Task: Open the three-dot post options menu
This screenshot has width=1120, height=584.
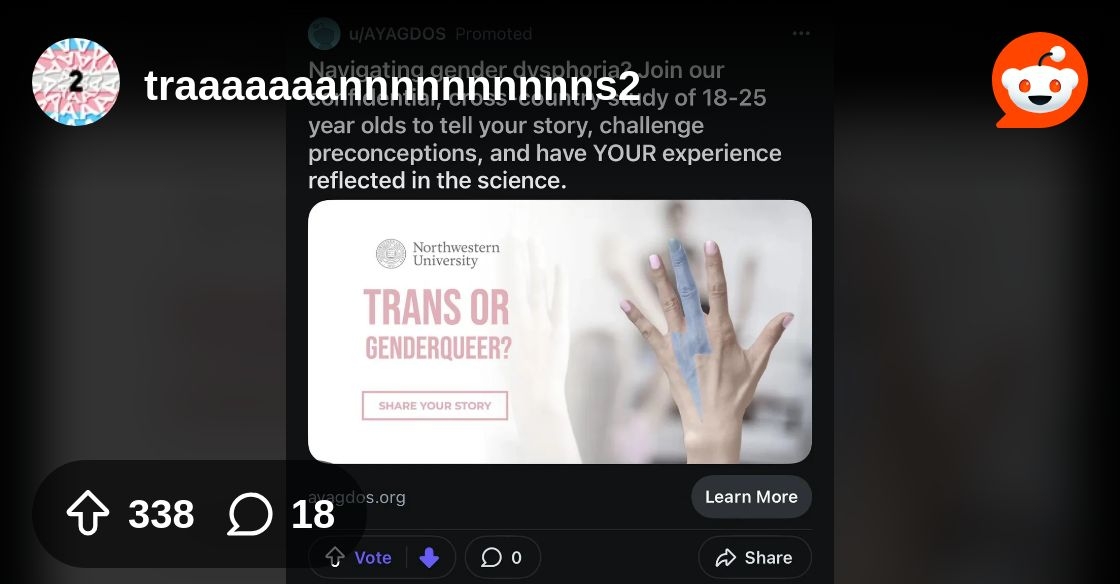Action: (x=801, y=33)
